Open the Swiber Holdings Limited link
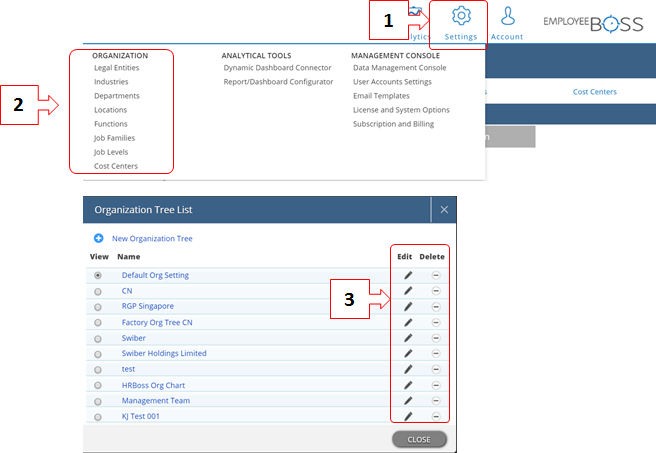This screenshot has width=656, height=453. click(164, 353)
